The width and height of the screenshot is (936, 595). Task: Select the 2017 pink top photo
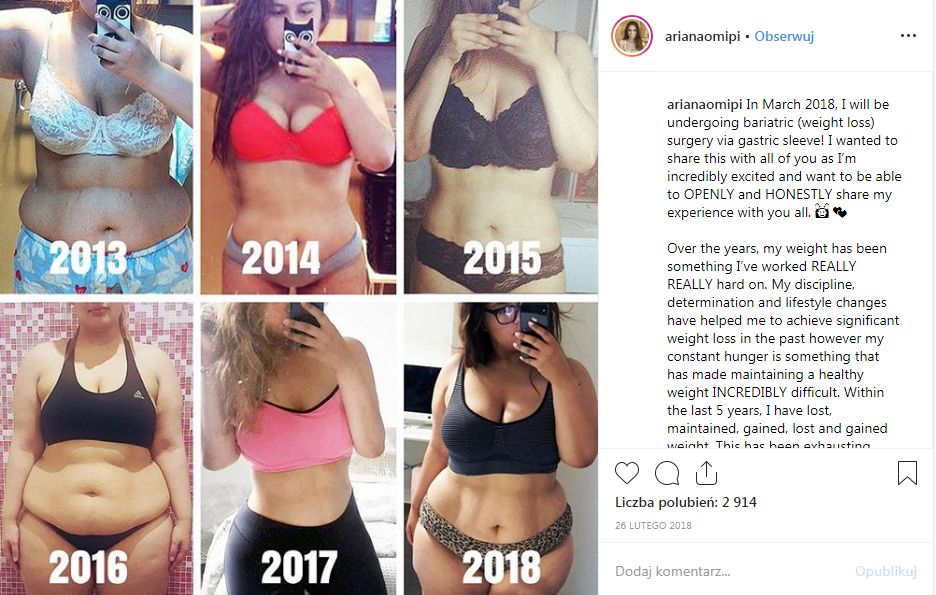[x=298, y=448]
